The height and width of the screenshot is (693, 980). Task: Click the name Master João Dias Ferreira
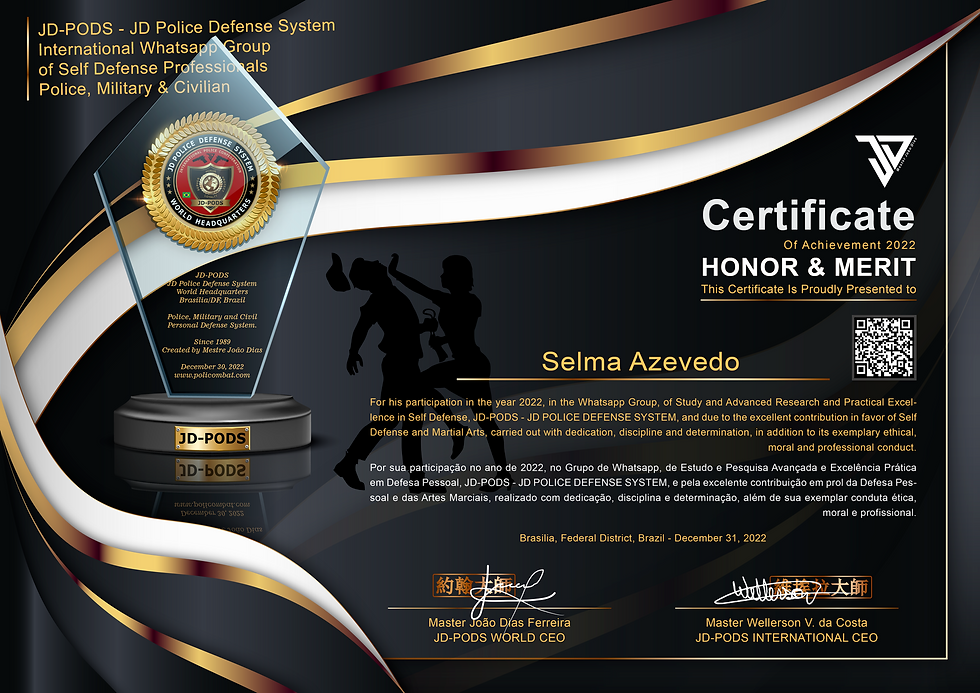tap(499, 622)
